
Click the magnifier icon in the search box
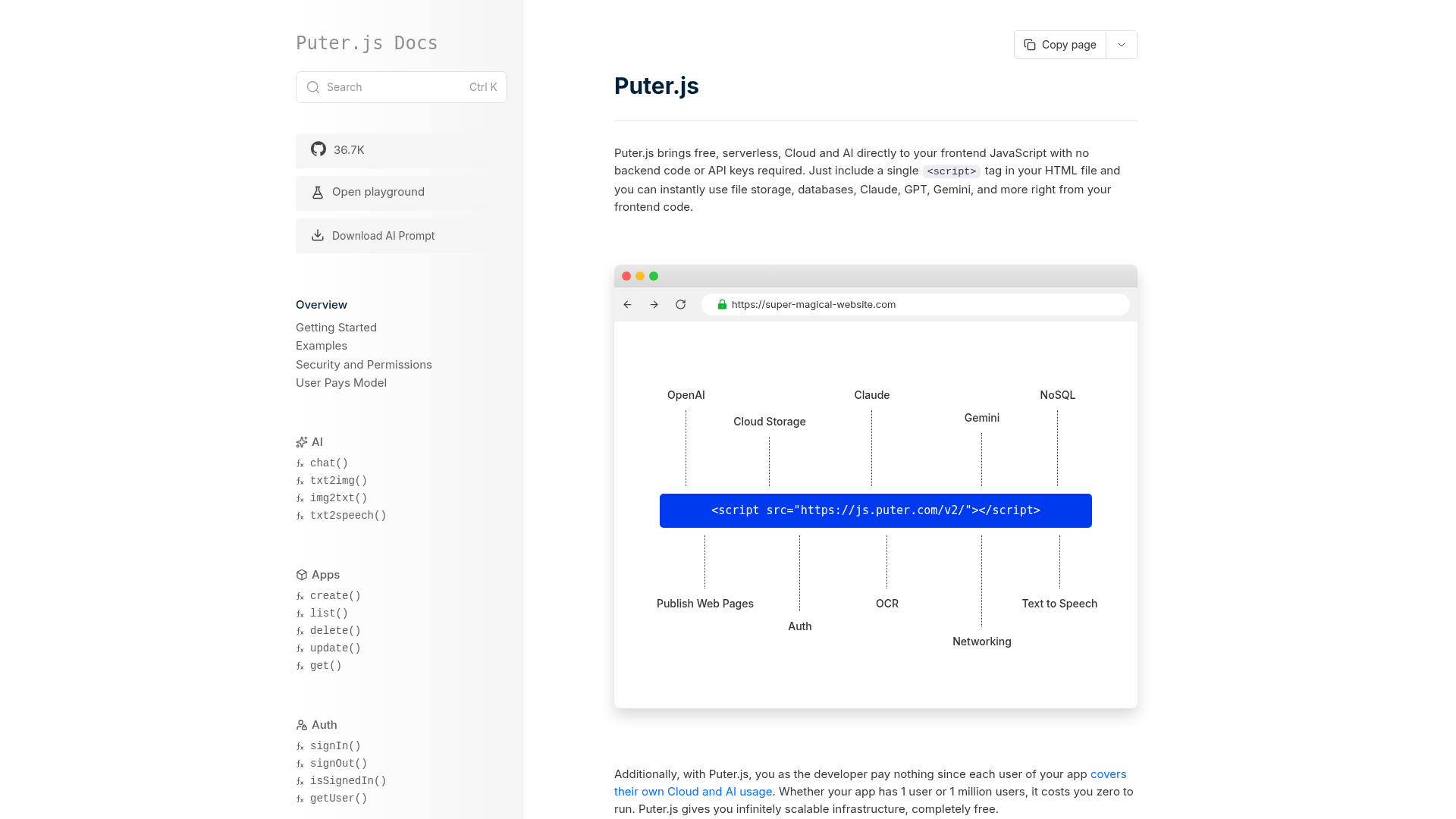coord(312,87)
